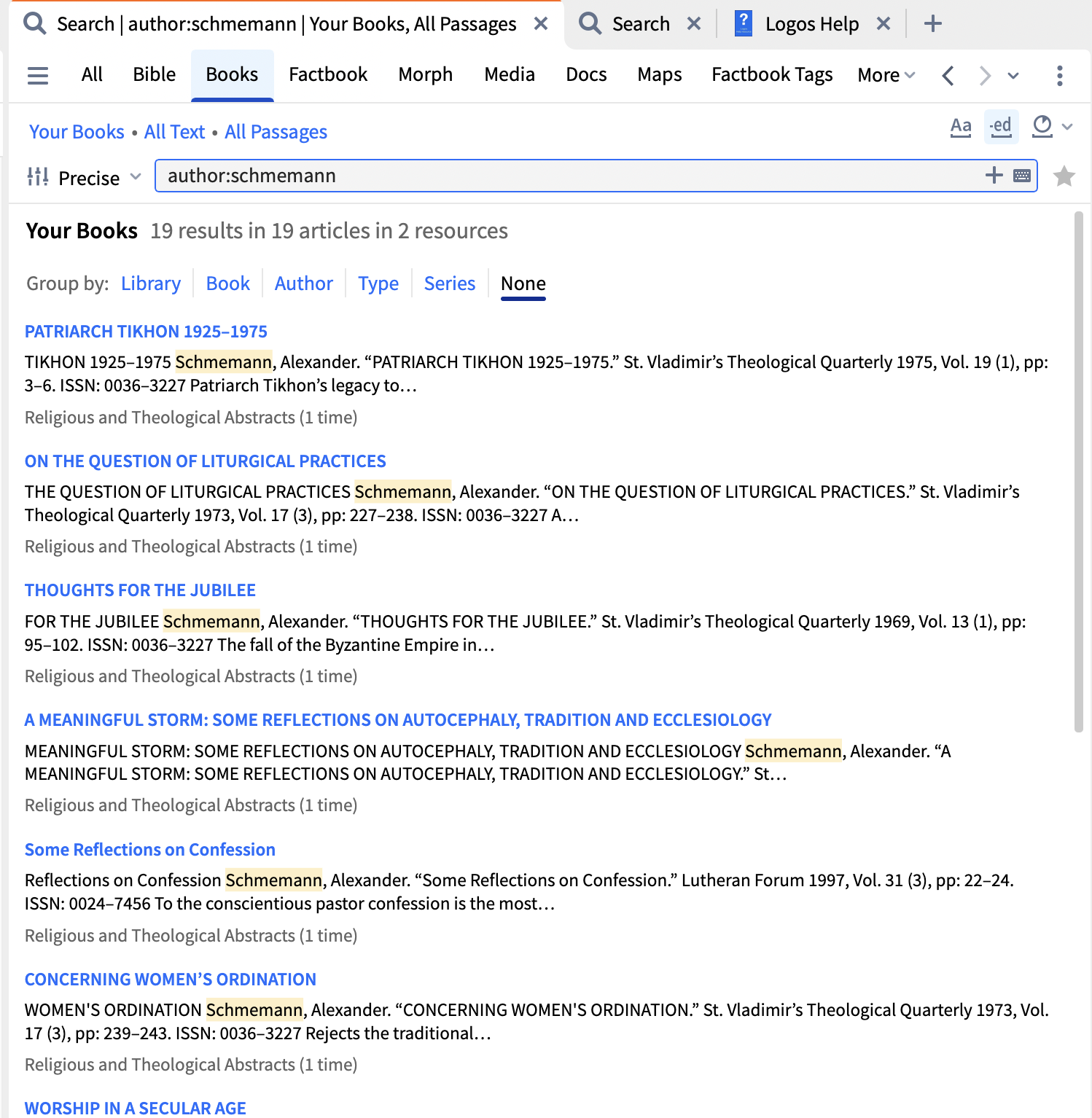Screen dimensions: 1092x1118
Task: Select the Docs search type
Action: pyautogui.click(x=586, y=74)
